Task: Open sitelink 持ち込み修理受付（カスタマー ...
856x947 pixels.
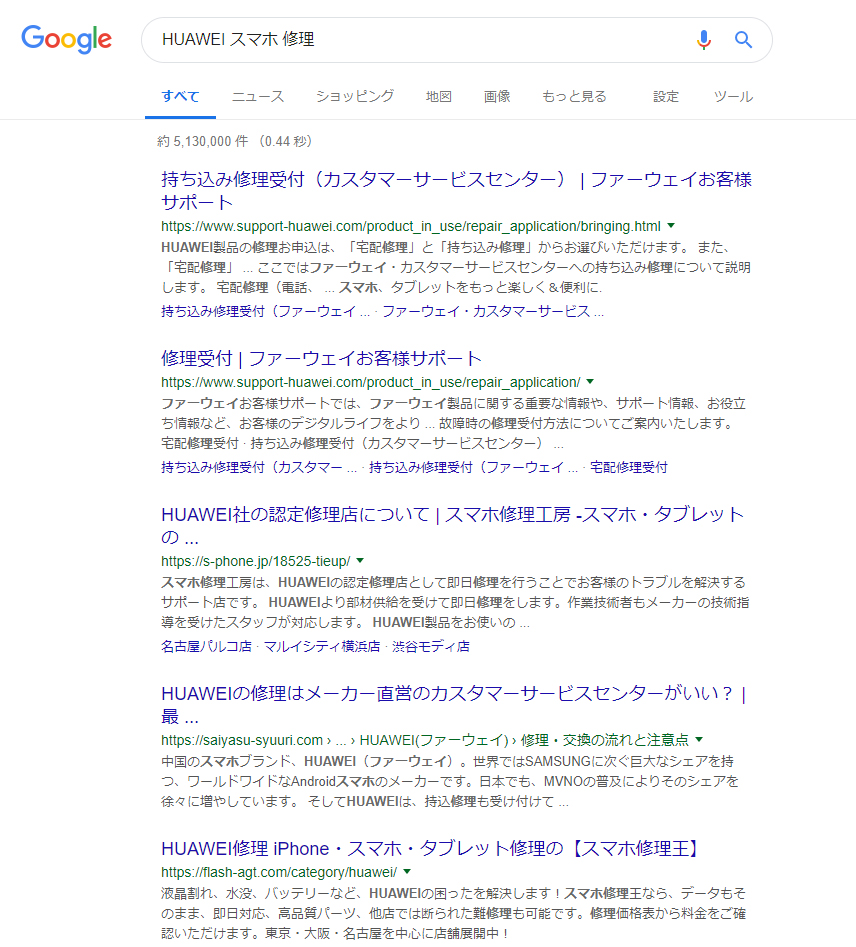Action: (x=259, y=467)
